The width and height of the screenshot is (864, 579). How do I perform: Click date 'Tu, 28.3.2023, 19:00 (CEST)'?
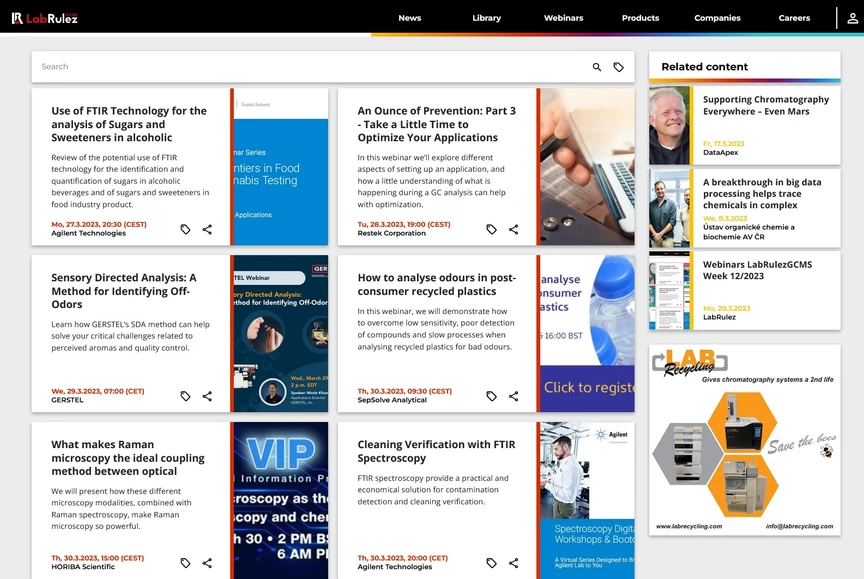pos(404,224)
